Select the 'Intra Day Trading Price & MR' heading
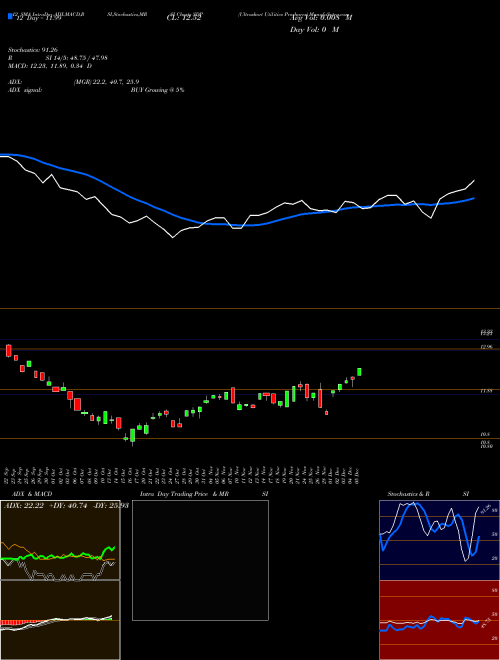500x660 pixels. tap(184, 494)
